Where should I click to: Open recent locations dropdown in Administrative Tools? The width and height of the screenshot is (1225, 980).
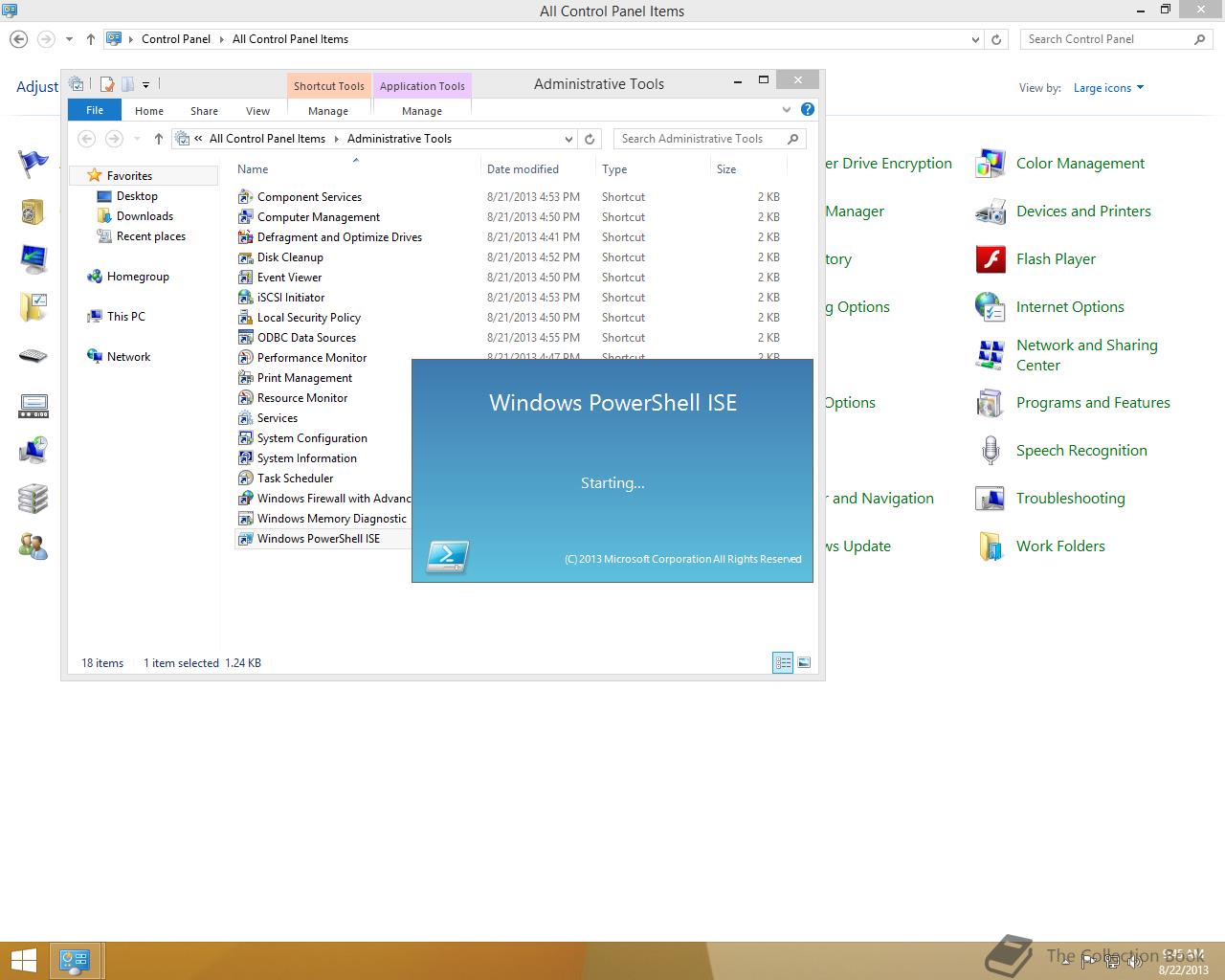tap(137, 139)
